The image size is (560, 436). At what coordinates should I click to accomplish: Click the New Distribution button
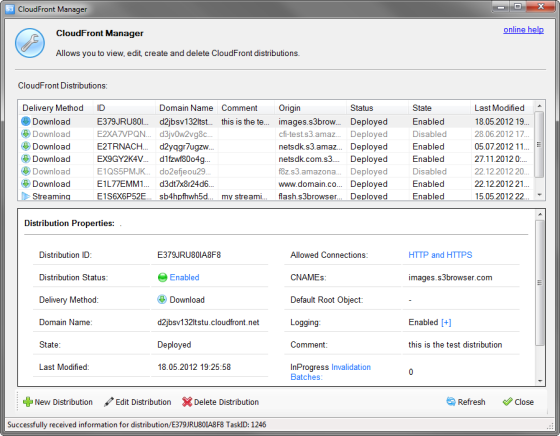(58, 402)
